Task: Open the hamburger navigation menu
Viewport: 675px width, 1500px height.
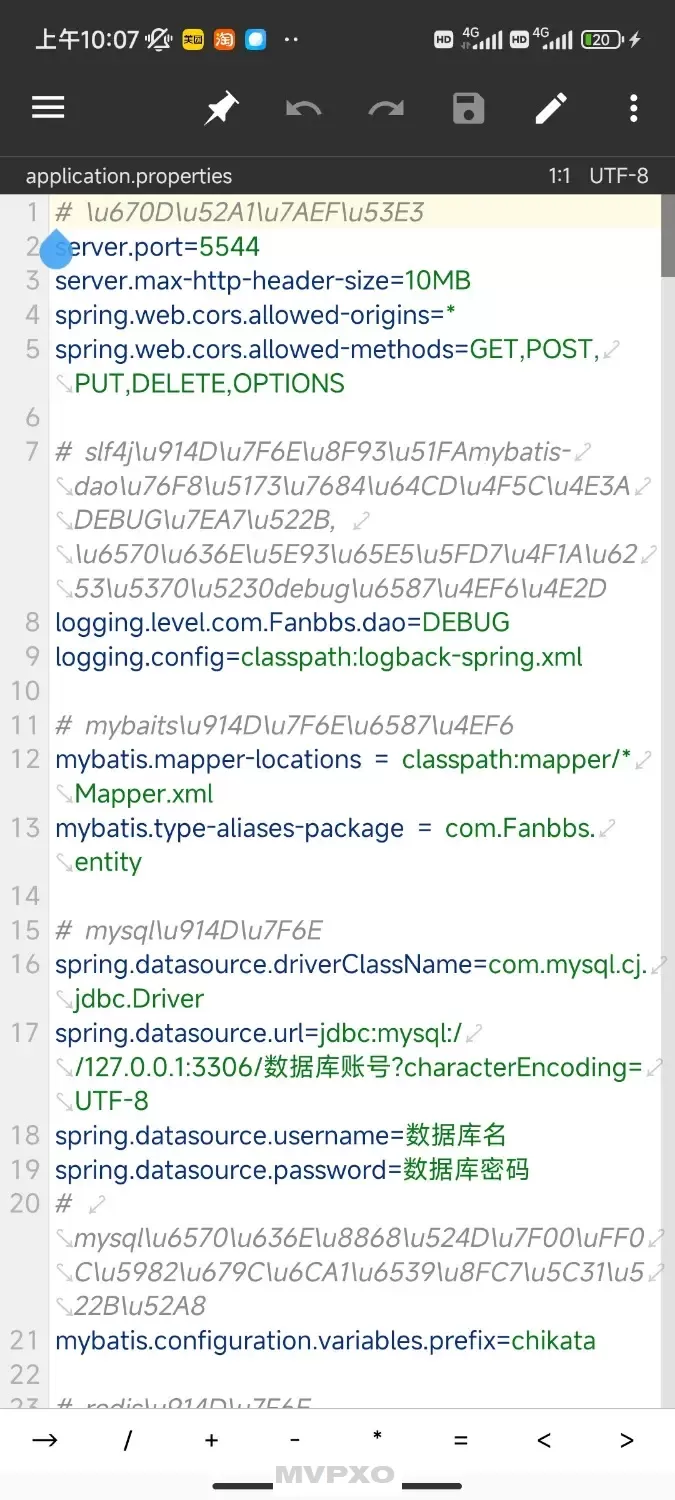Action: [x=48, y=108]
